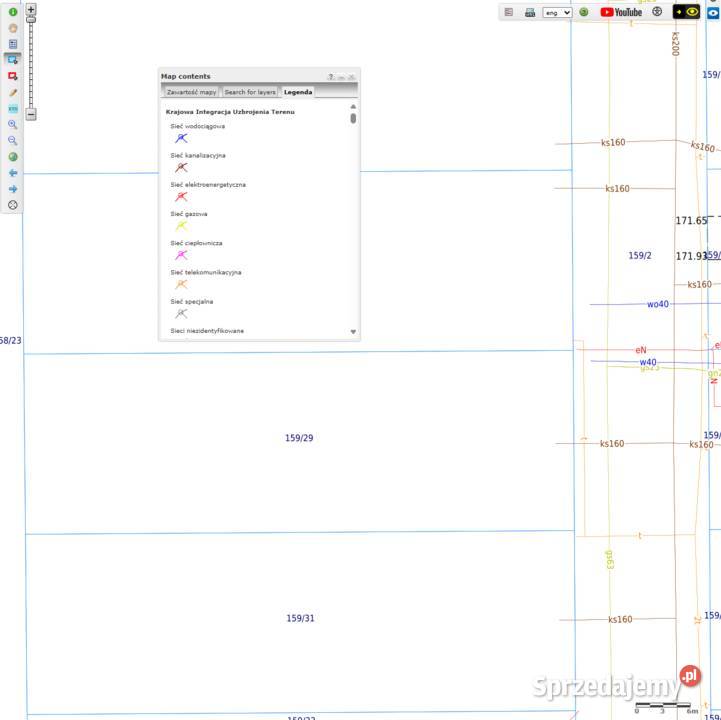Select the magnifier zoom-out tool
The width and height of the screenshot is (721, 720).
[13, 141]
